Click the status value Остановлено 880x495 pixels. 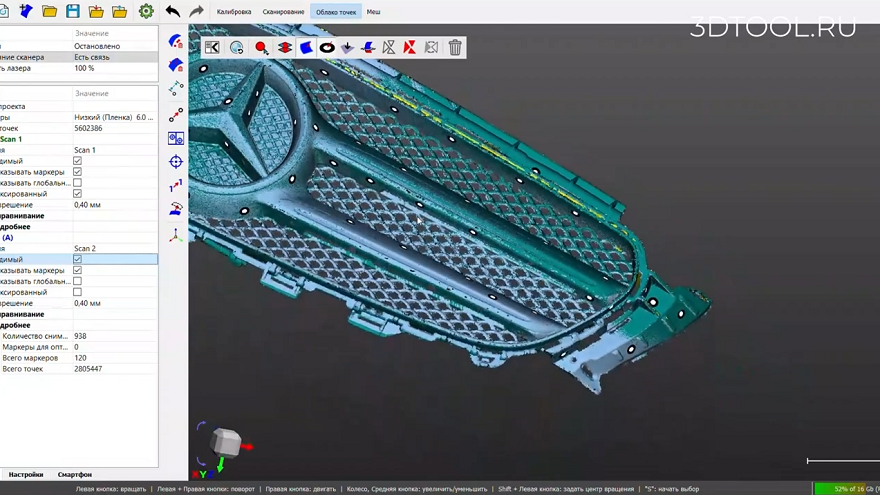click(x=97, y=46)
